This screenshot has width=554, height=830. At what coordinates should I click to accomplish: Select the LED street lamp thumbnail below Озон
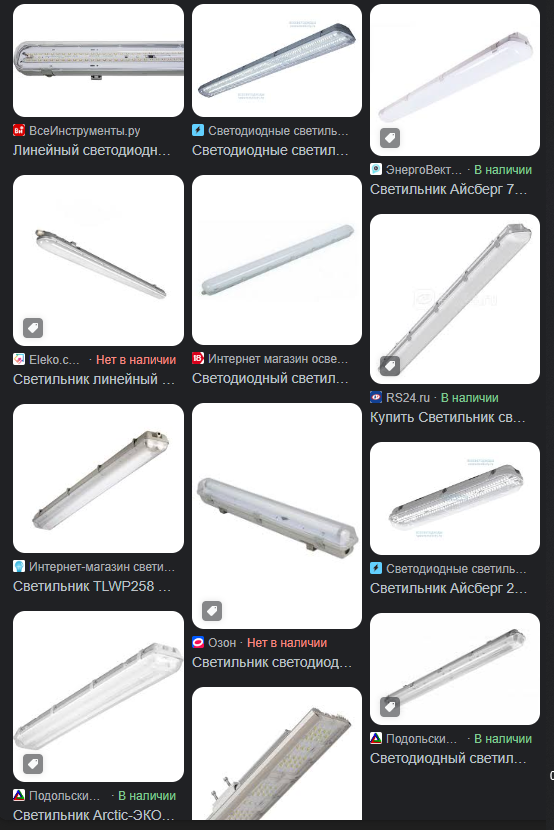[277, 754]
